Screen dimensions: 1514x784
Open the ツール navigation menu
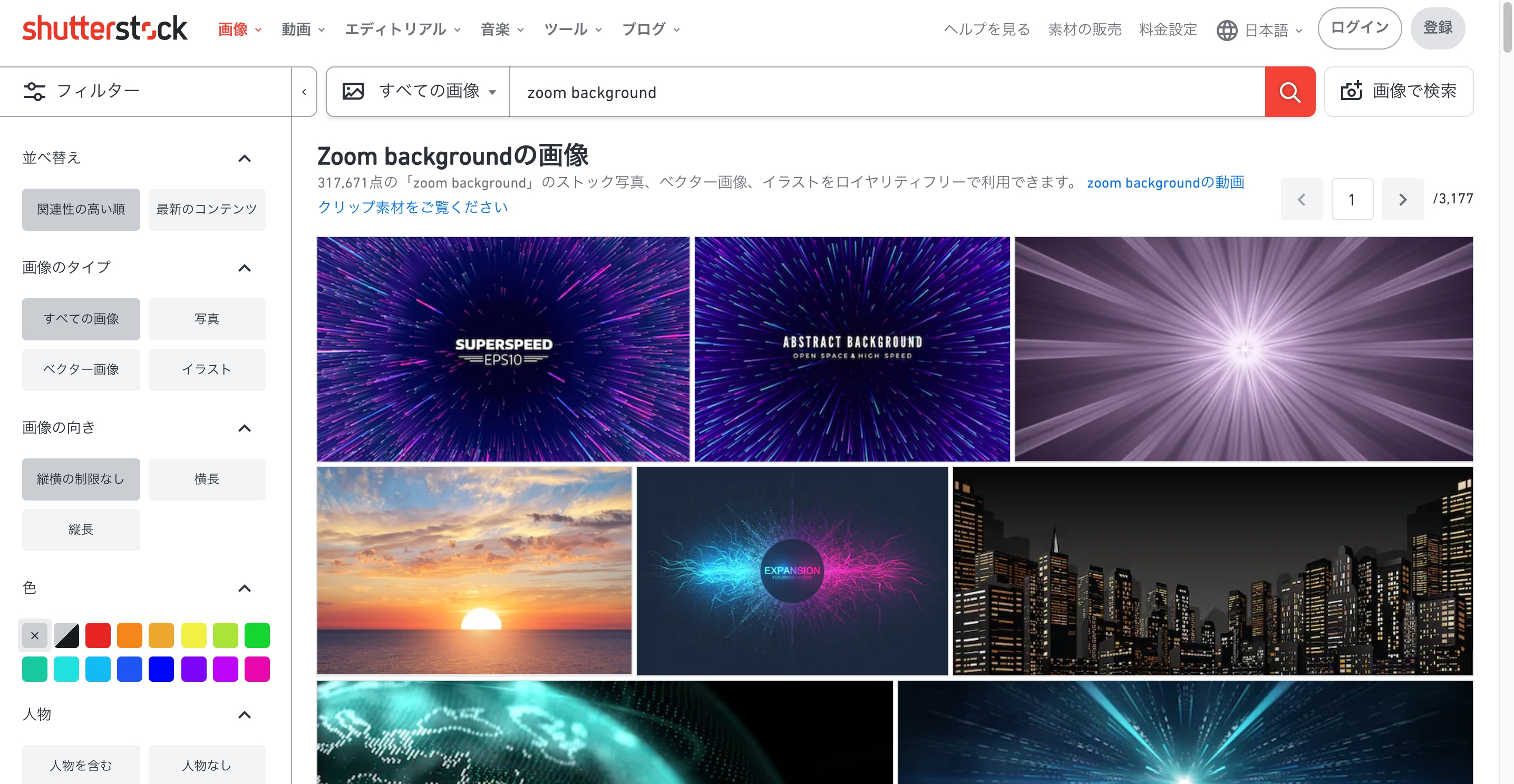[573, 29]
